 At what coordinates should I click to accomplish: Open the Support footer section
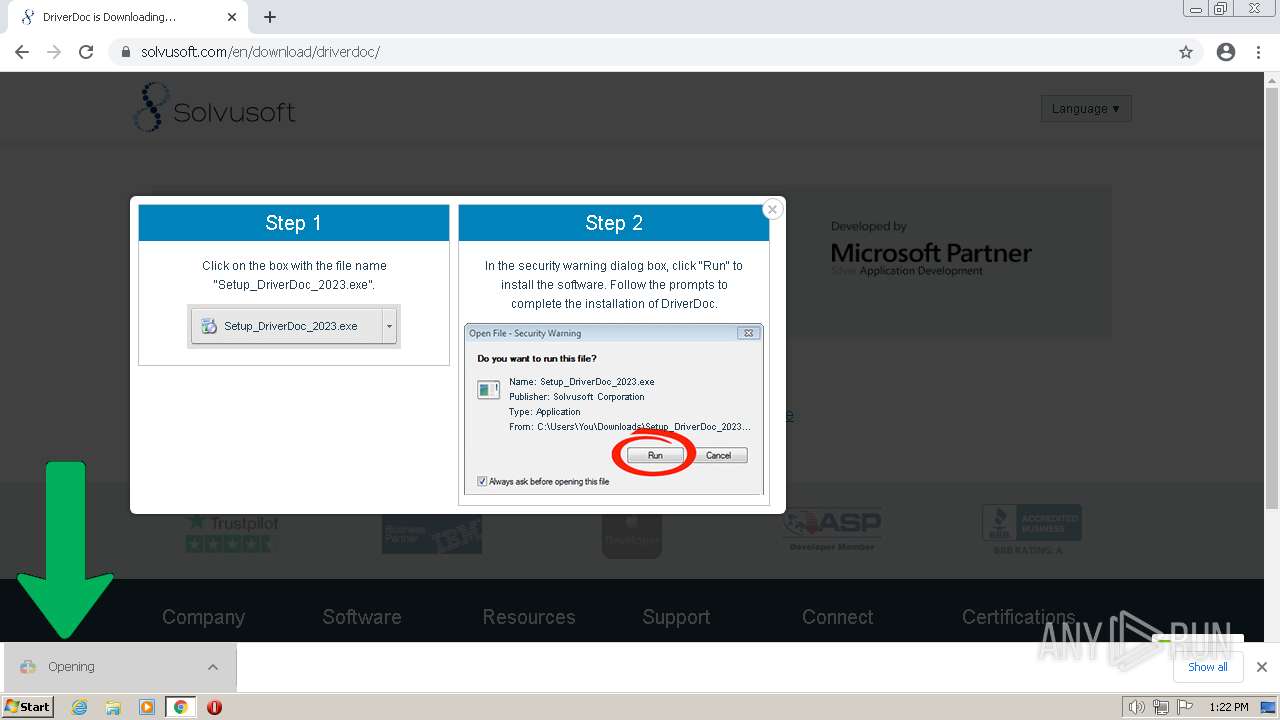click(676, 617)
